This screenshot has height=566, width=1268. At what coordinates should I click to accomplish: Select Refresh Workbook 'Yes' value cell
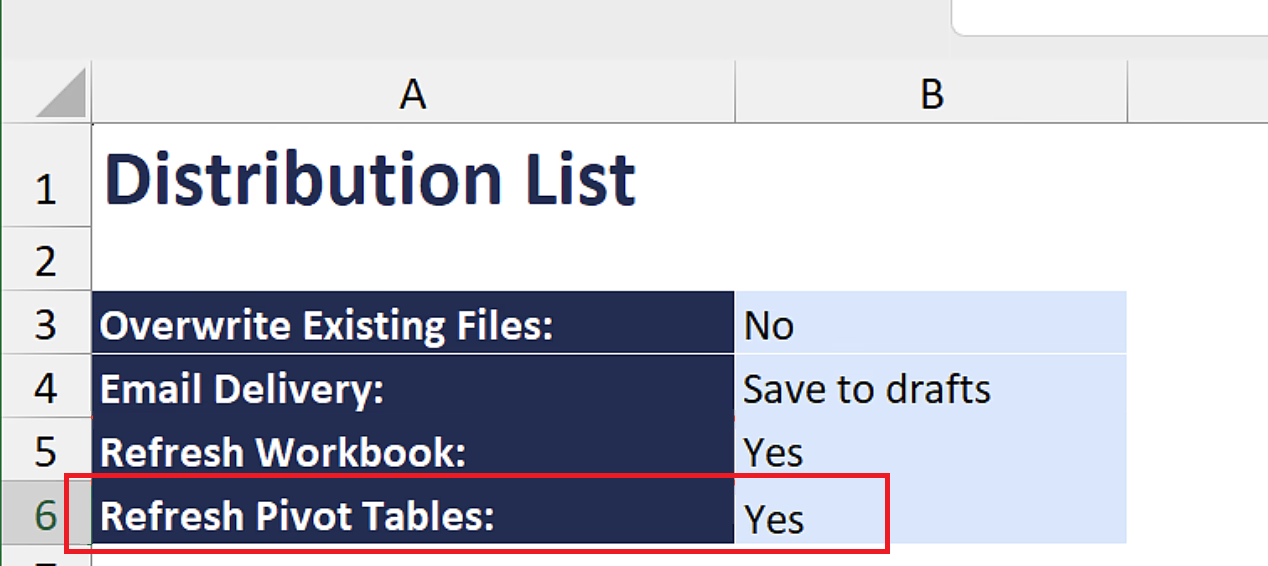click(x=931, y=449)
